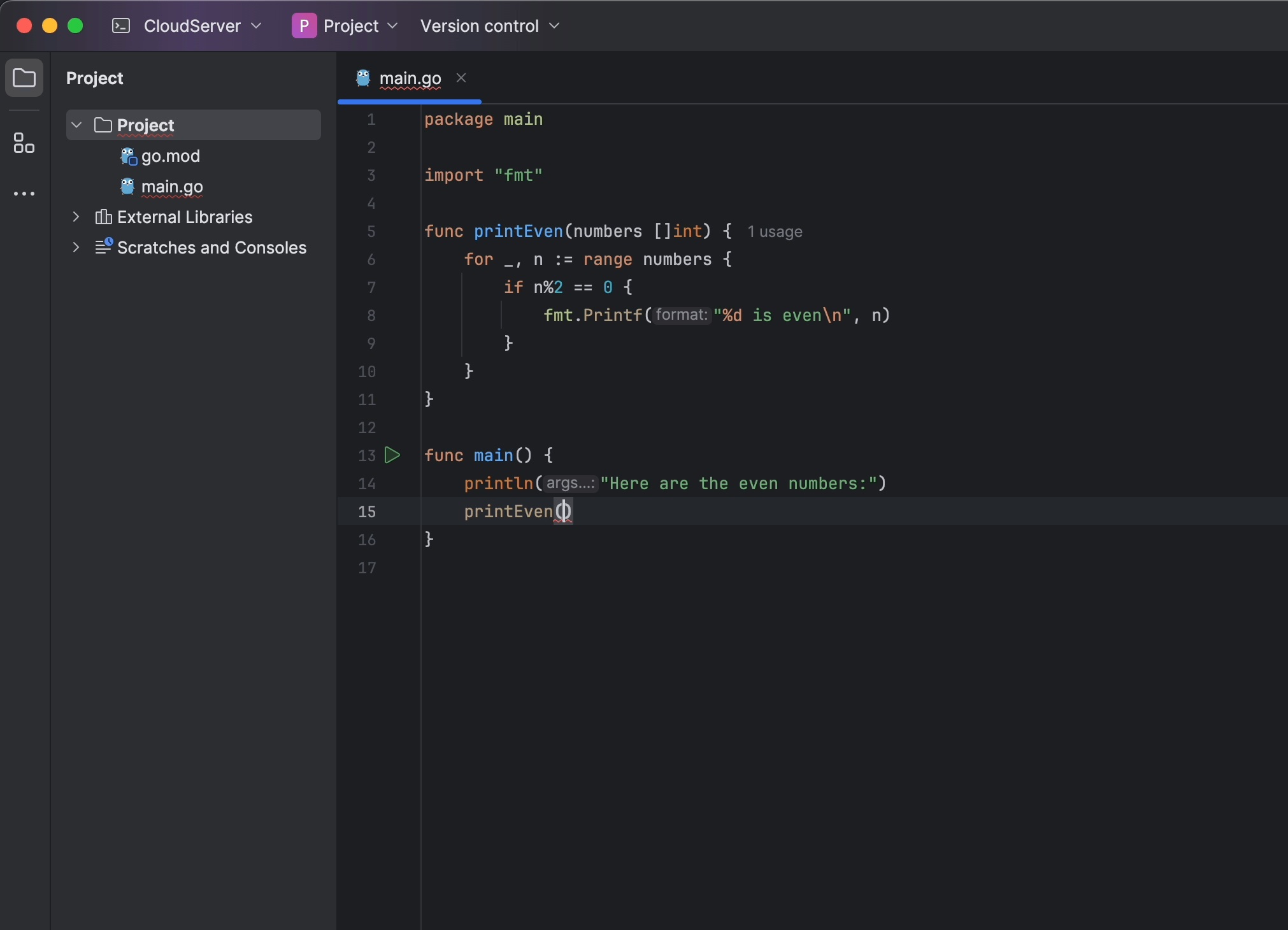
Task: Expand the Project folder disclosure triangle
Action: pyautogui.click(x=77, y=124)
